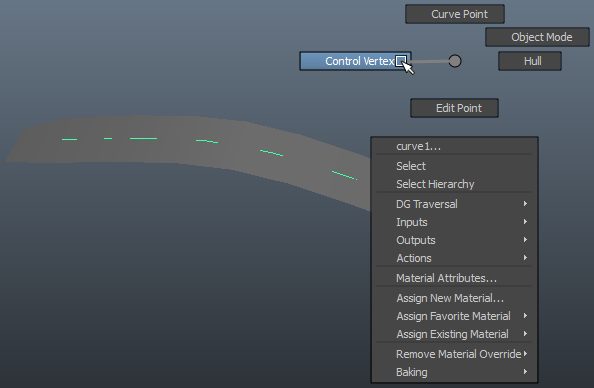Switch to Object Mode
The height and width of the screenshot is (388, 594).
(537, 37)
